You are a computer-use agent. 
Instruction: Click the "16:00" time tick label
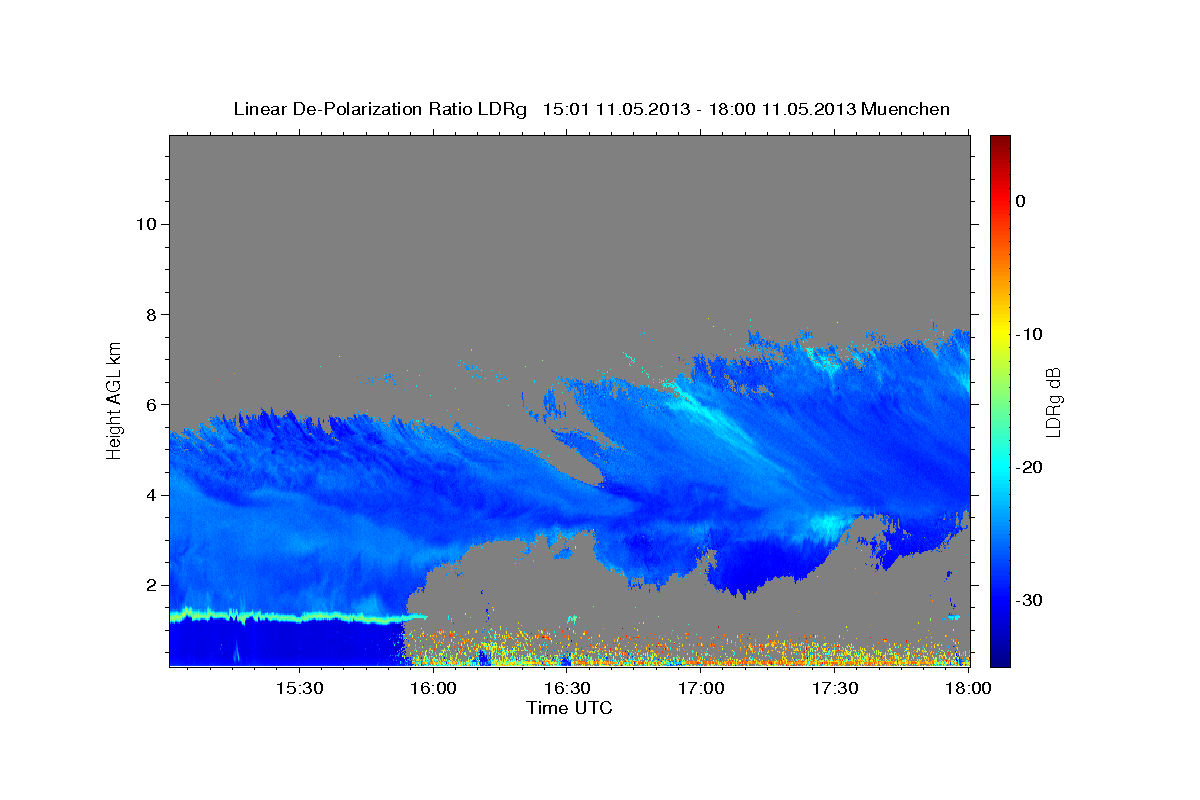pyautogui.click(x=433, y=689)
